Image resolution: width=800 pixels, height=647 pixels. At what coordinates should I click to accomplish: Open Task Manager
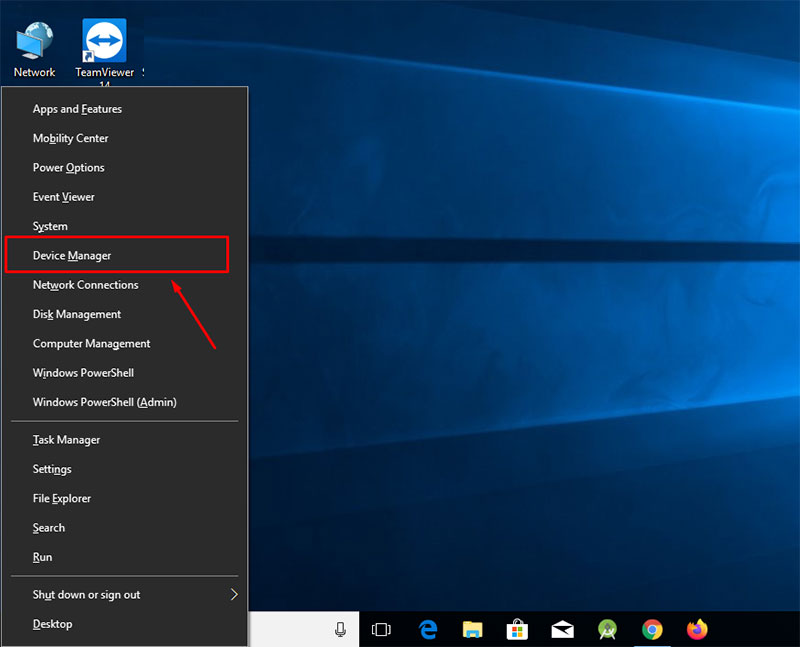coord(124,440)
